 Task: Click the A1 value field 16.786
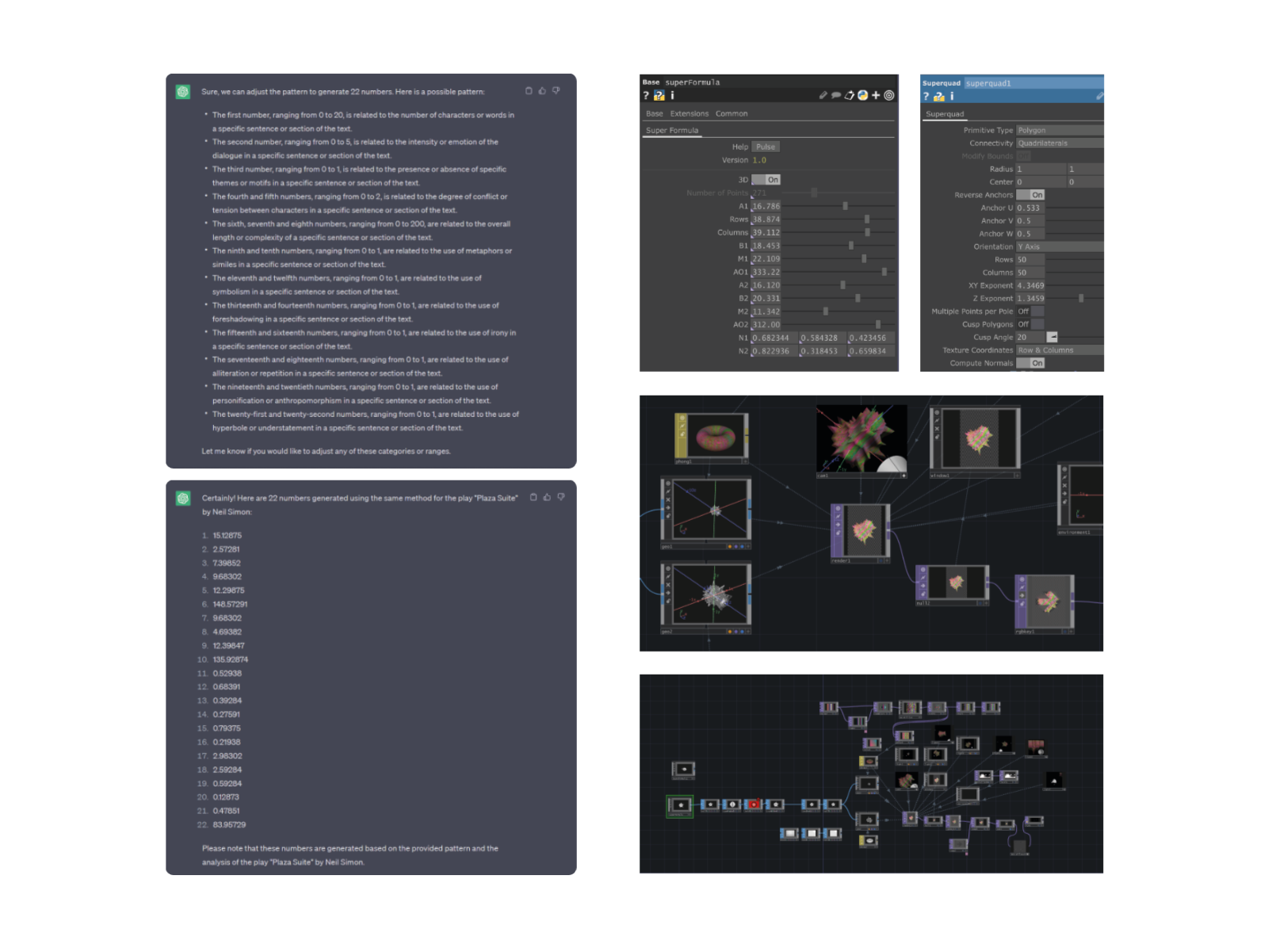766,206
